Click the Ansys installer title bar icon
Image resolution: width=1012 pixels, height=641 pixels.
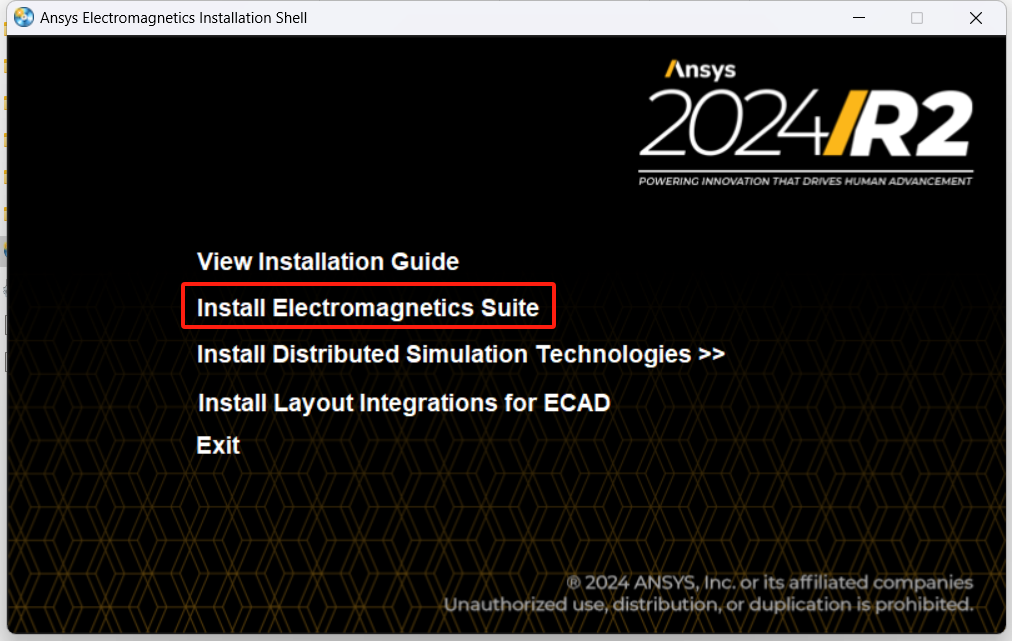tap(24, 17)
